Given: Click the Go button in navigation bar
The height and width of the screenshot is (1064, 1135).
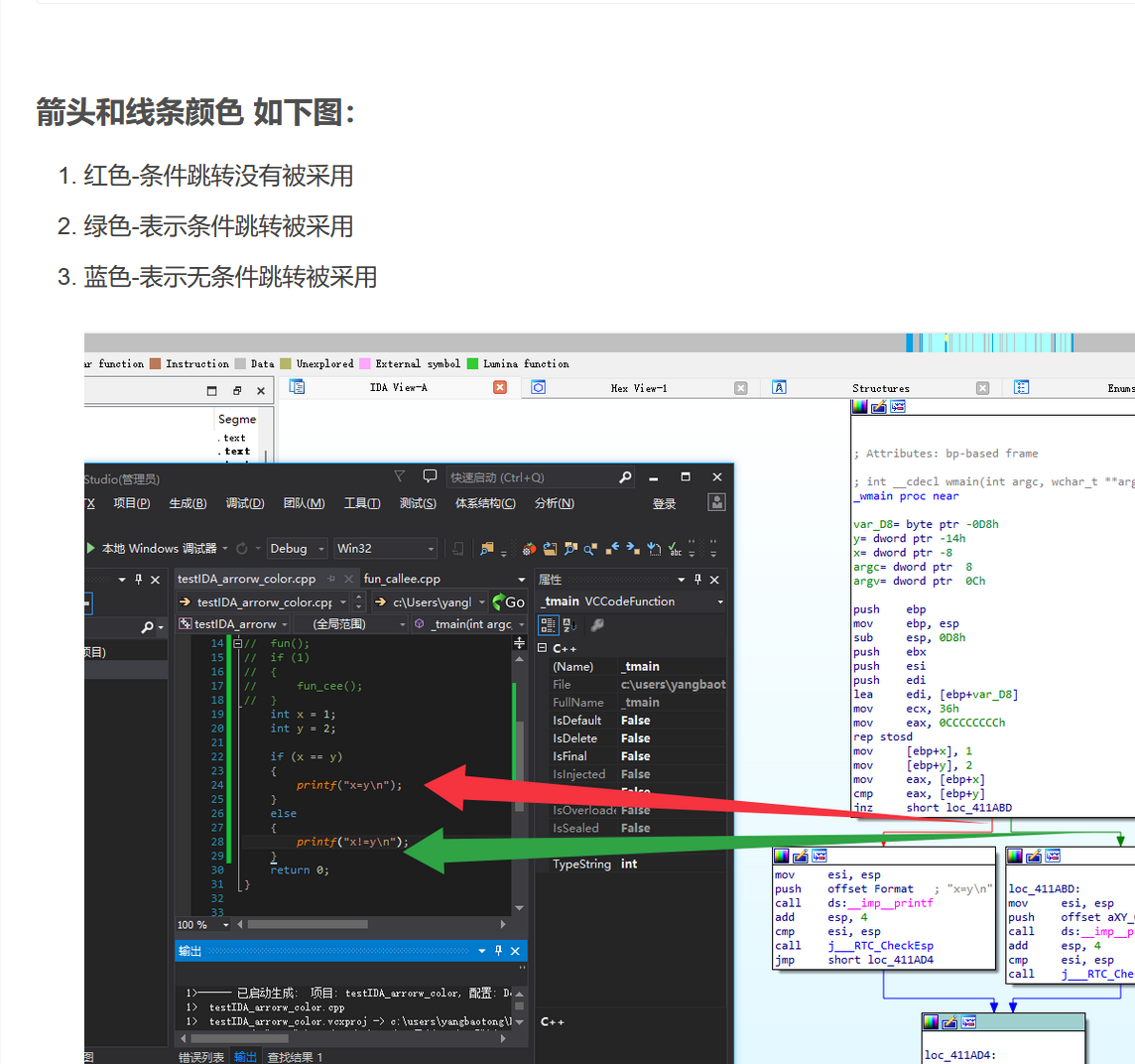Looking at the screenshot, I should (x=509, y=602).
